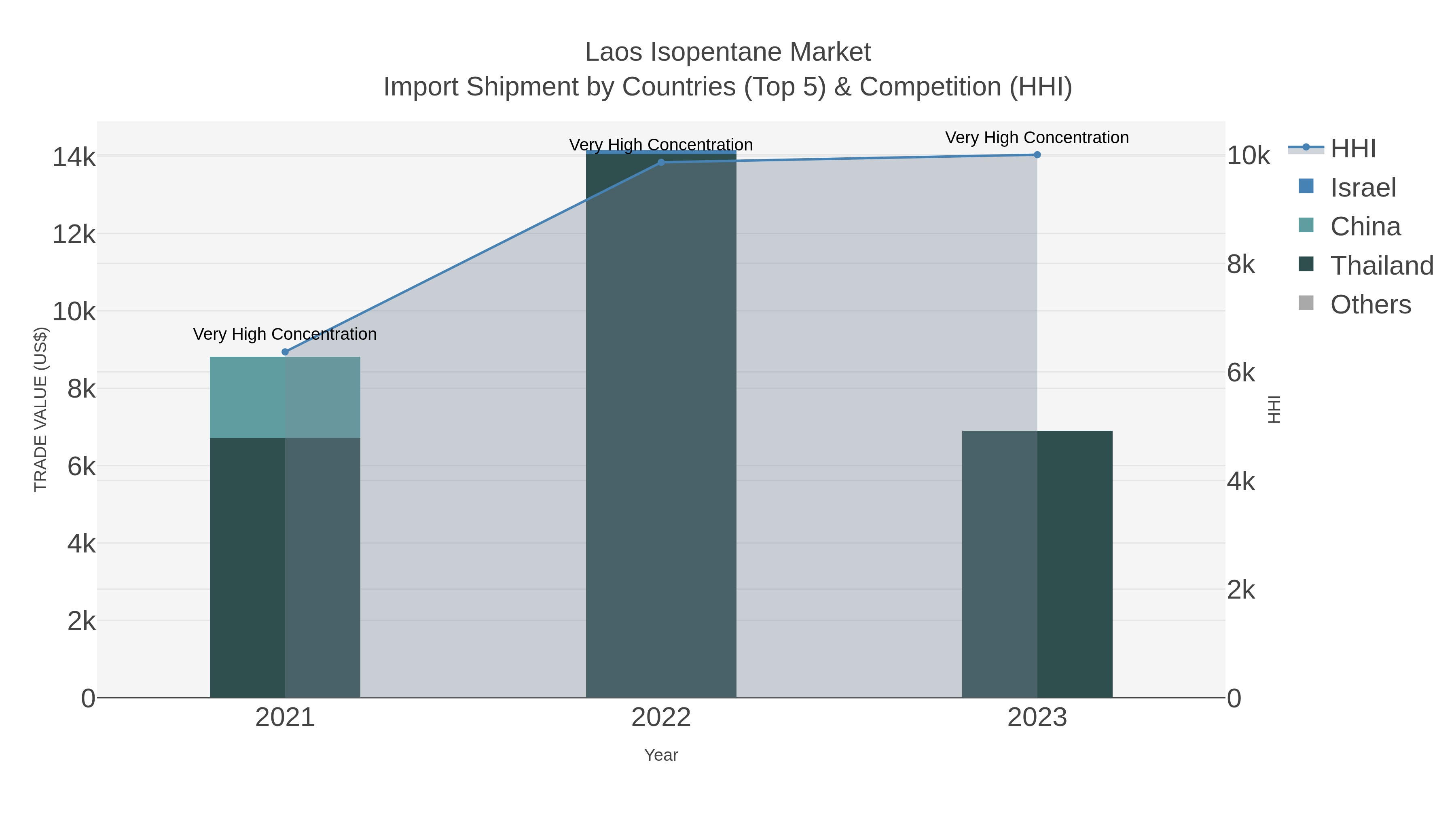Click the 2021 Thailand bar segment

point(285,567)
